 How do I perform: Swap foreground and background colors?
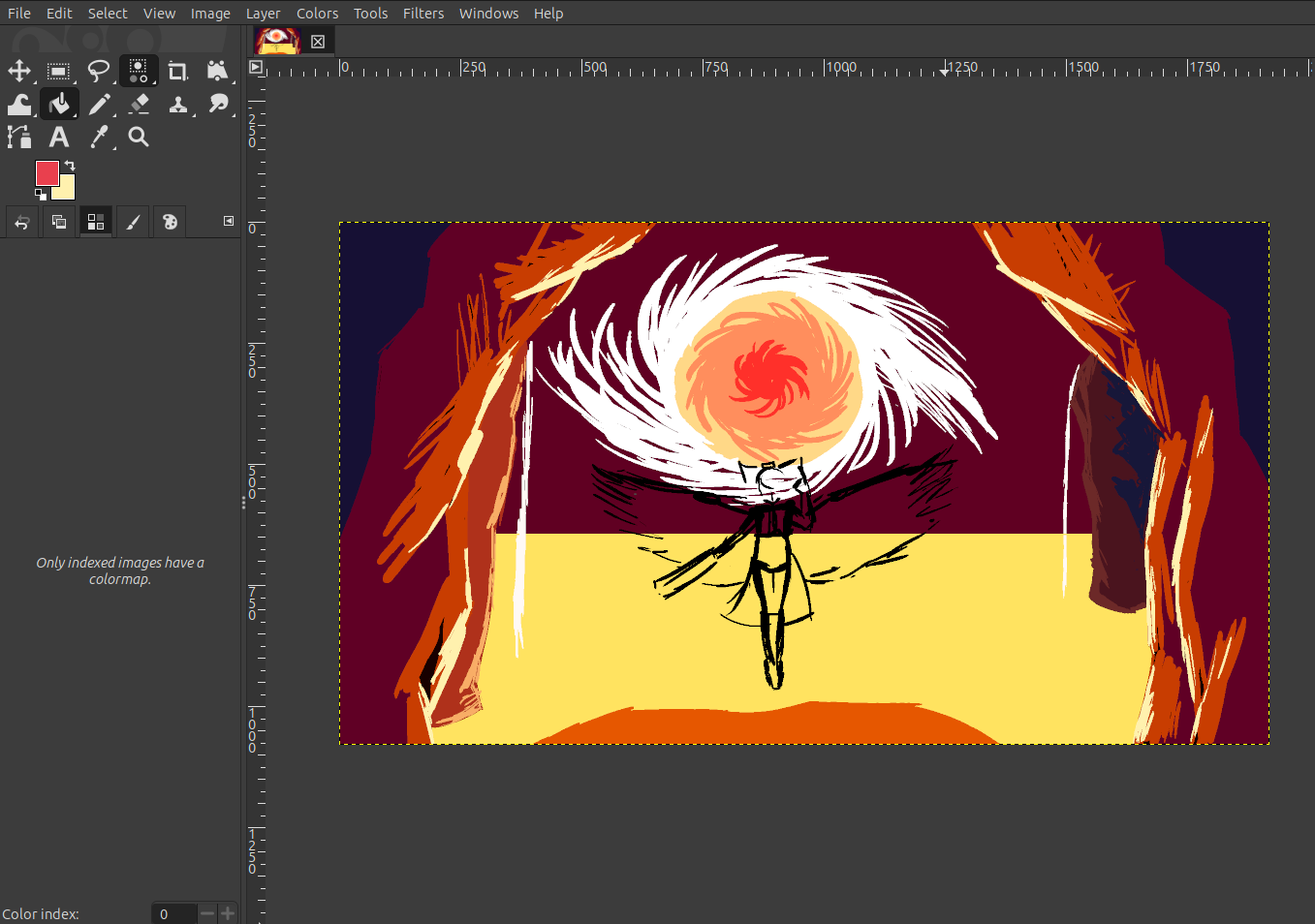point(70,166)
